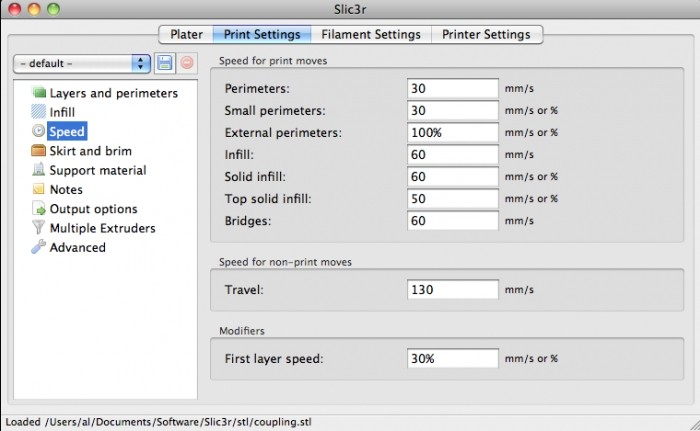Open the Filament Settings tab
The height and width of the screenshot is (431, 700).
(371, 34)
